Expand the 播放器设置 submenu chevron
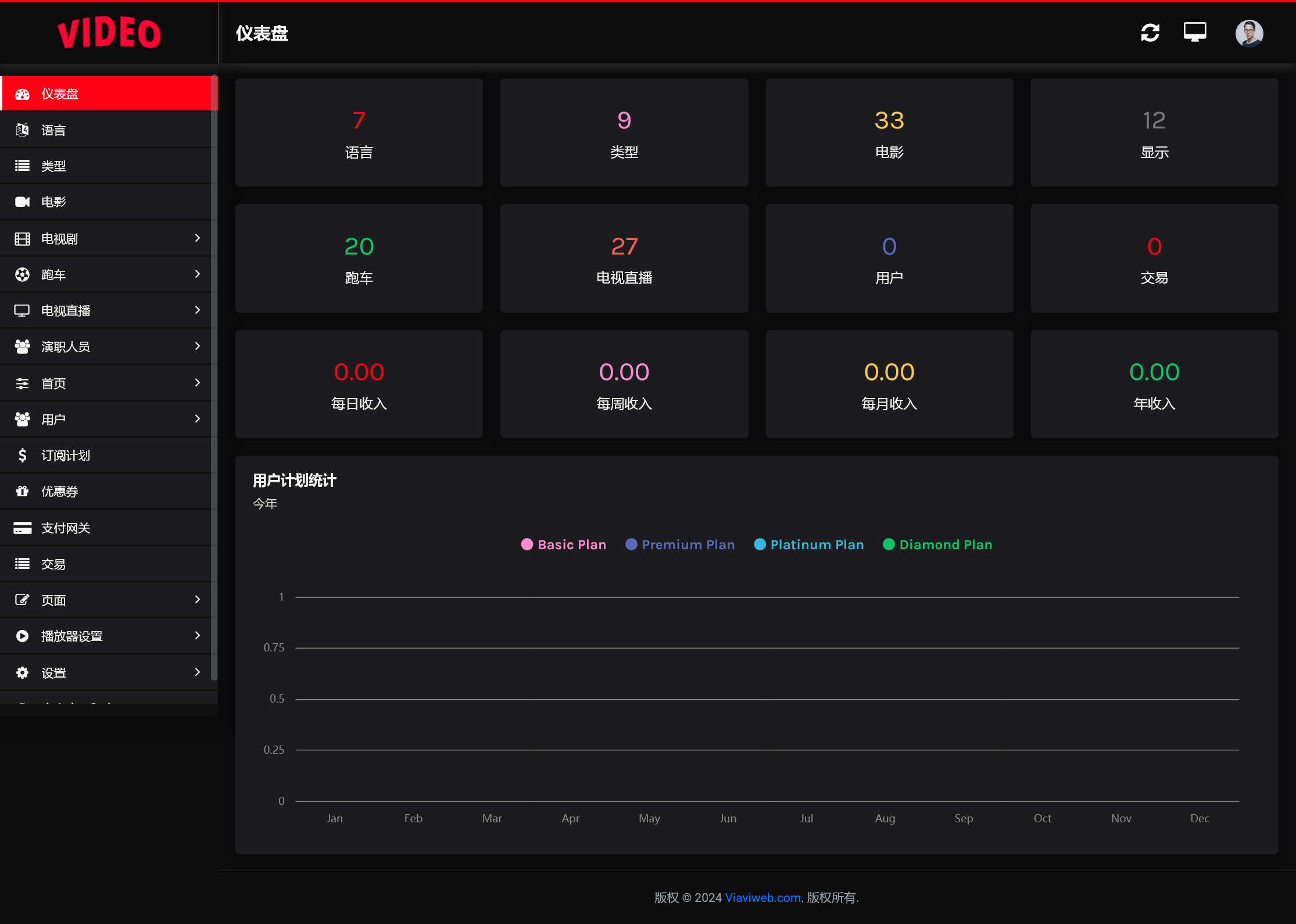1296x924 pixels. (197, 635)
